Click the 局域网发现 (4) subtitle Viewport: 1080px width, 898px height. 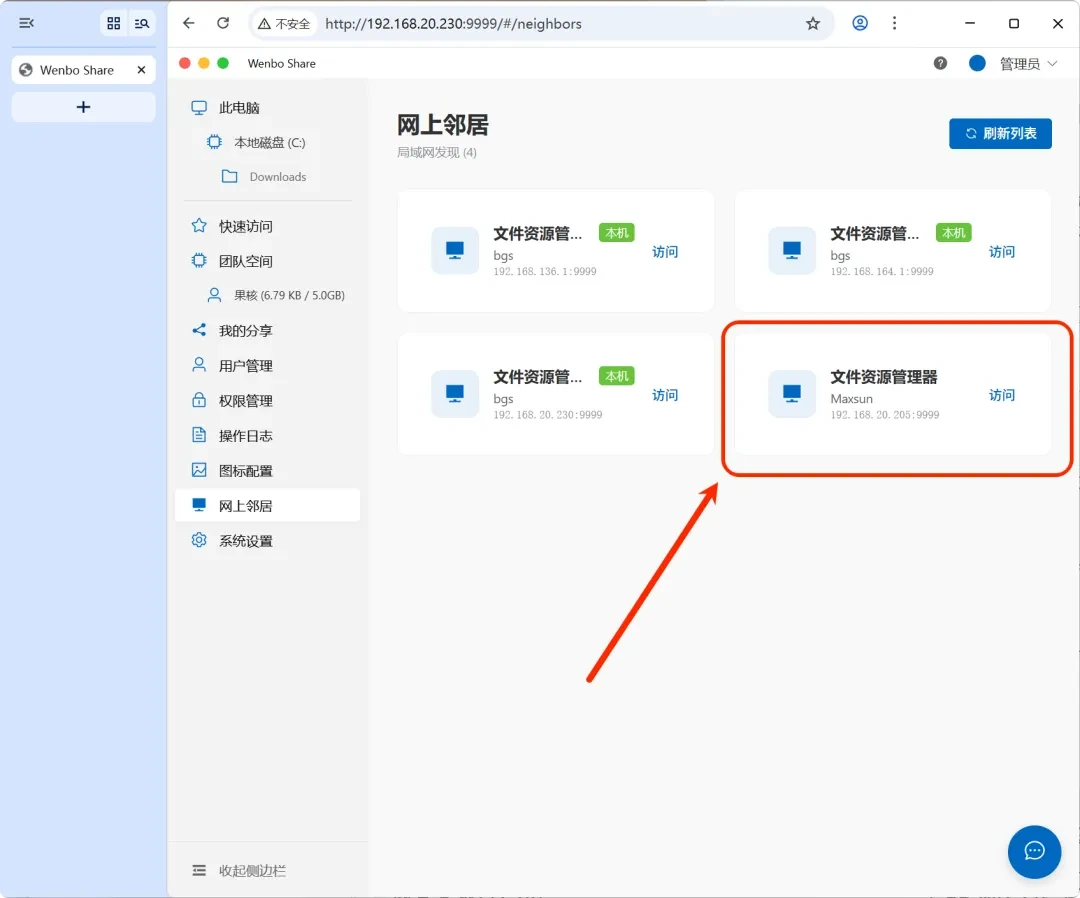437,152
